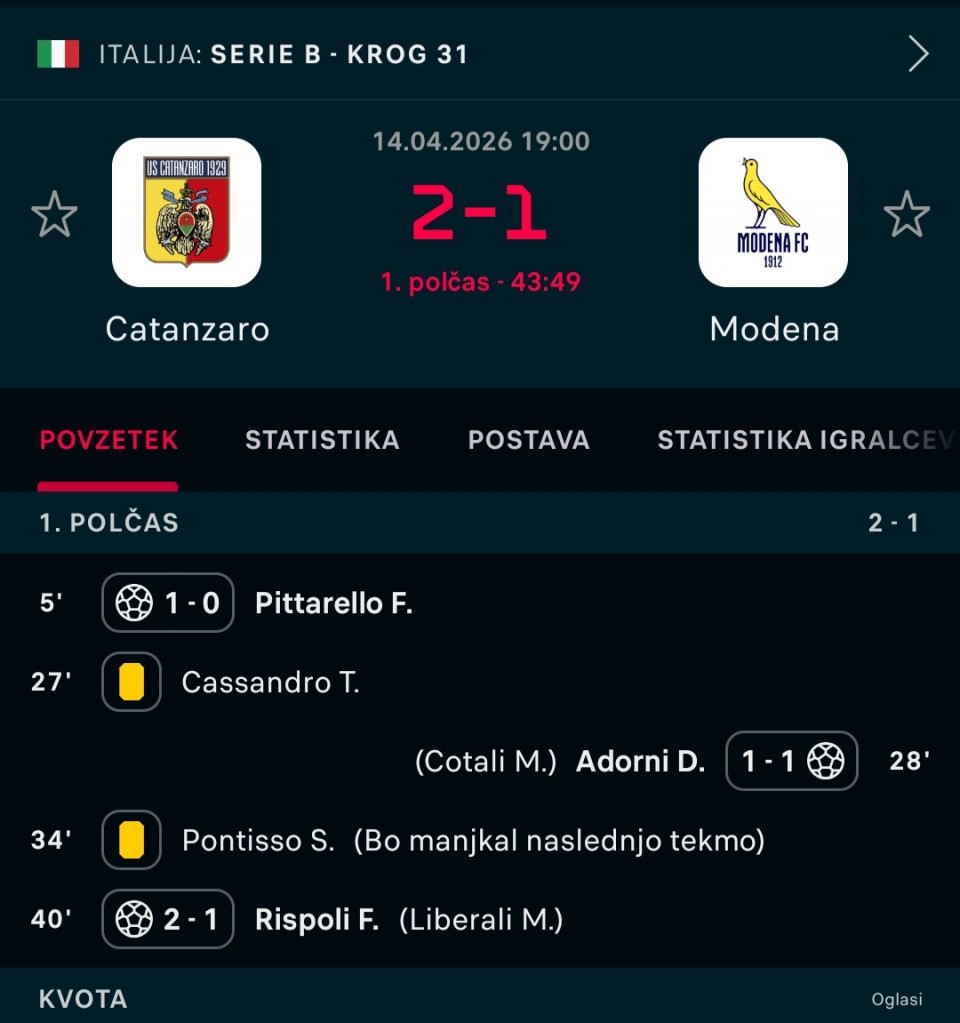Open player Rispoli F.
960x1023 pixels.
317,920
